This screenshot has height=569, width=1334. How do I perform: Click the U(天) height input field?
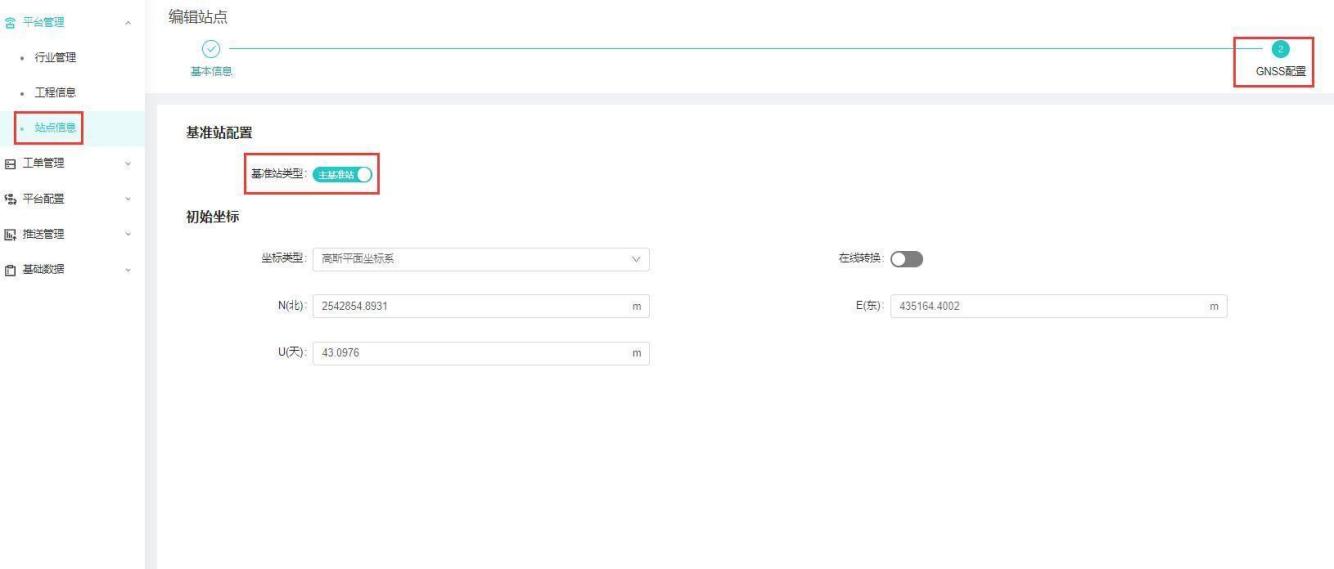[x=470, y=354]
